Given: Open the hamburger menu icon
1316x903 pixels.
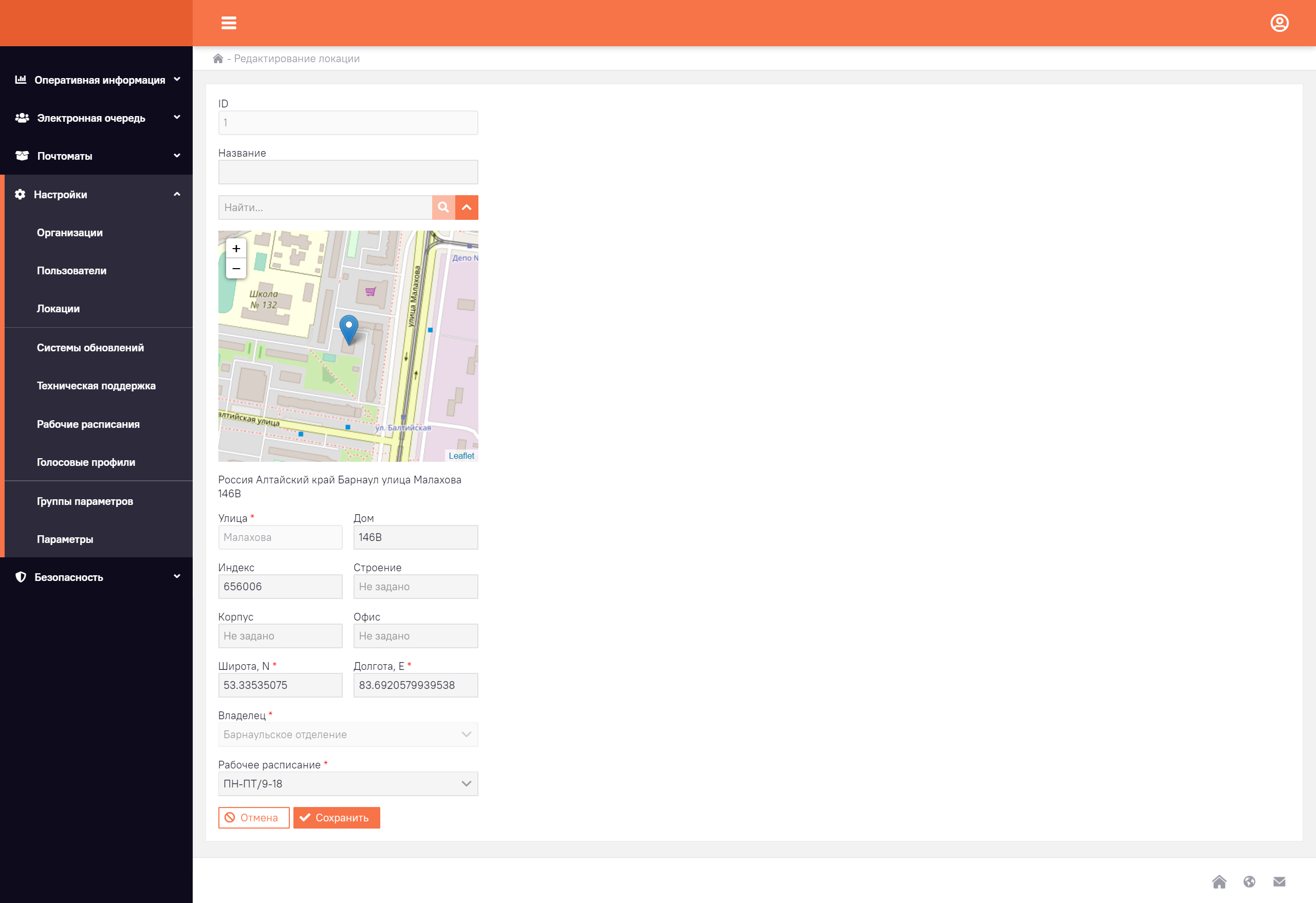Looking at the screenshot, I should coord(229,23).
